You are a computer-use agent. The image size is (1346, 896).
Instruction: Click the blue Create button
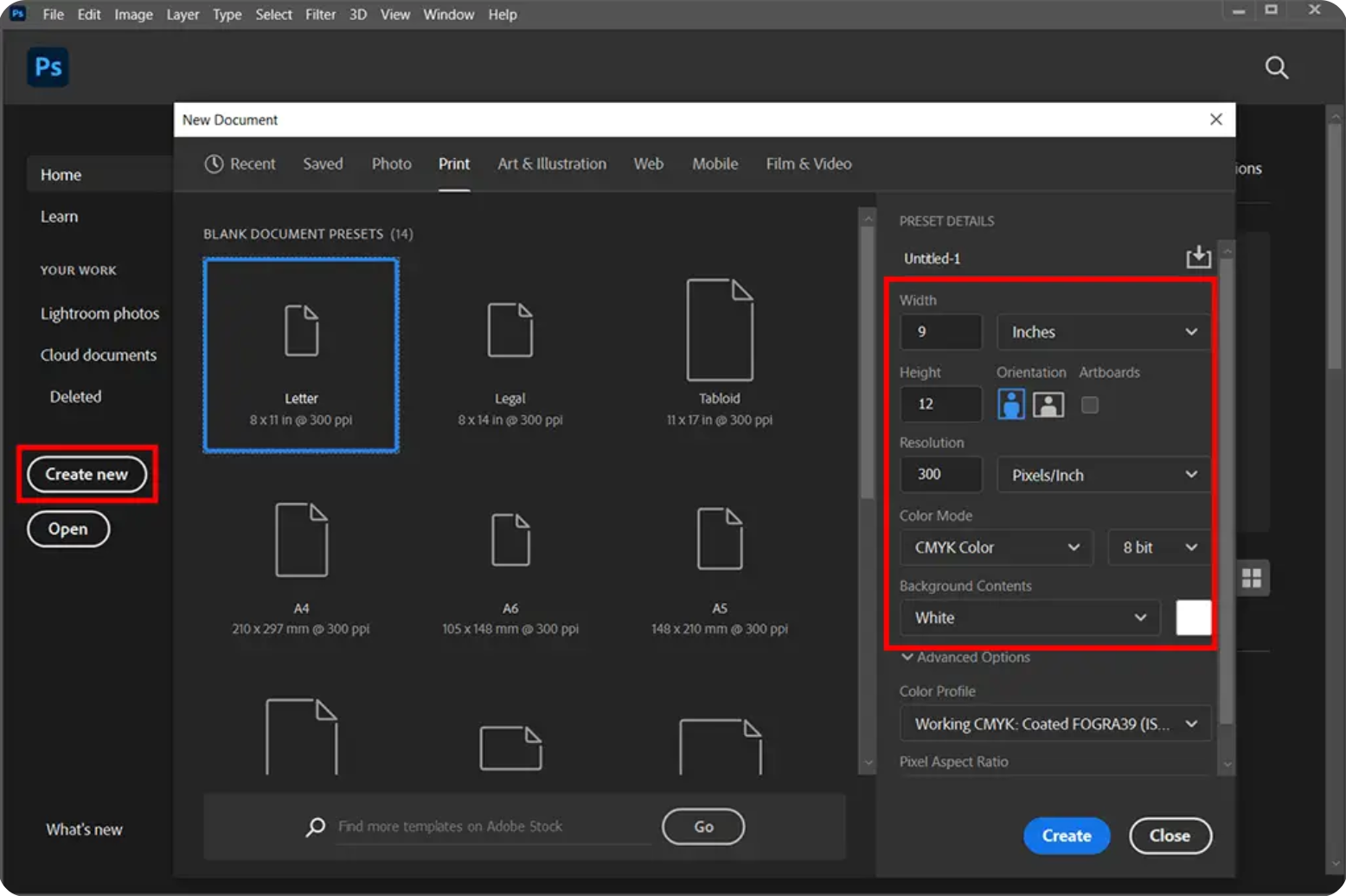1067,835
